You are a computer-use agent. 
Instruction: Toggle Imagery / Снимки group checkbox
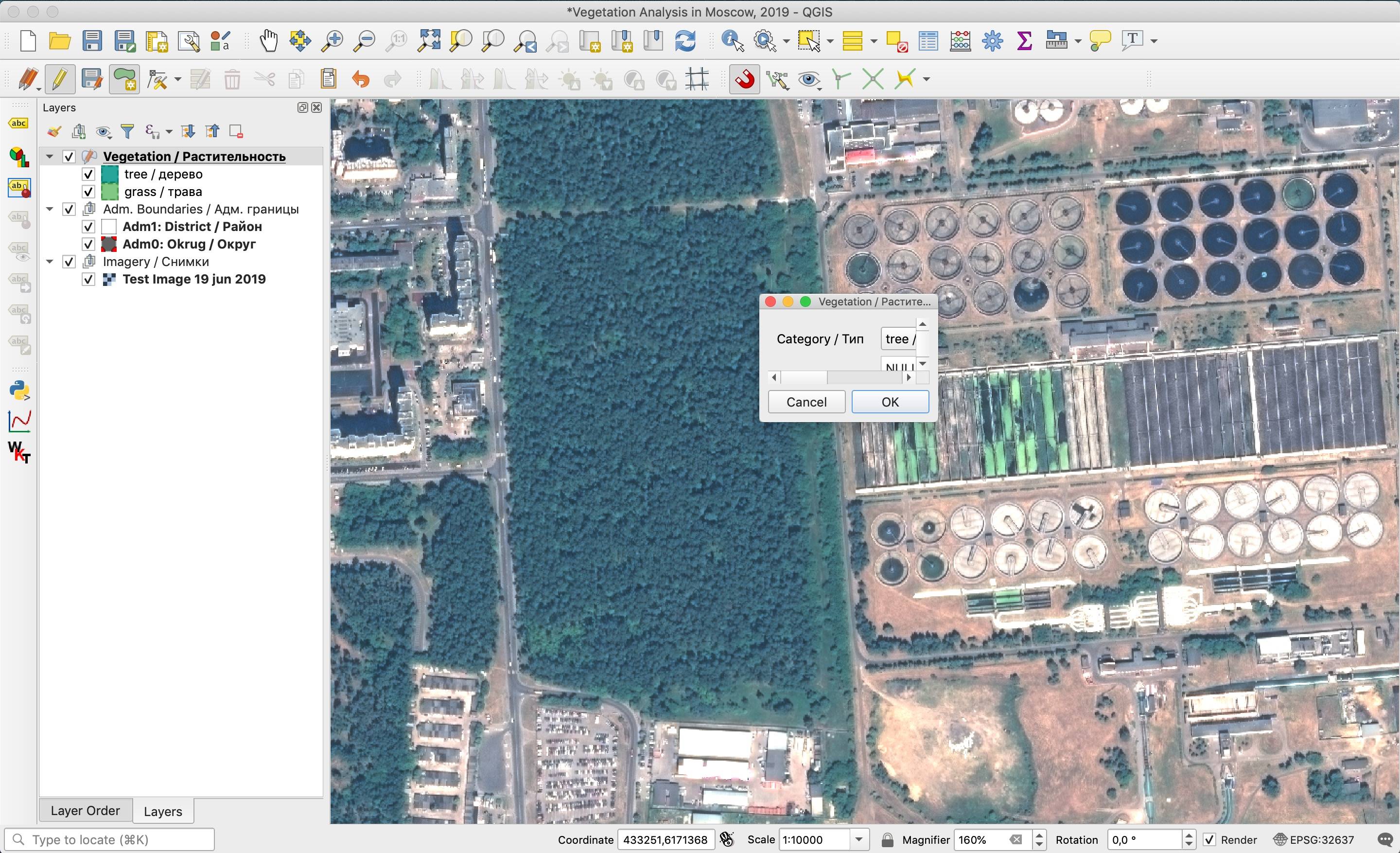click(69, 262)
